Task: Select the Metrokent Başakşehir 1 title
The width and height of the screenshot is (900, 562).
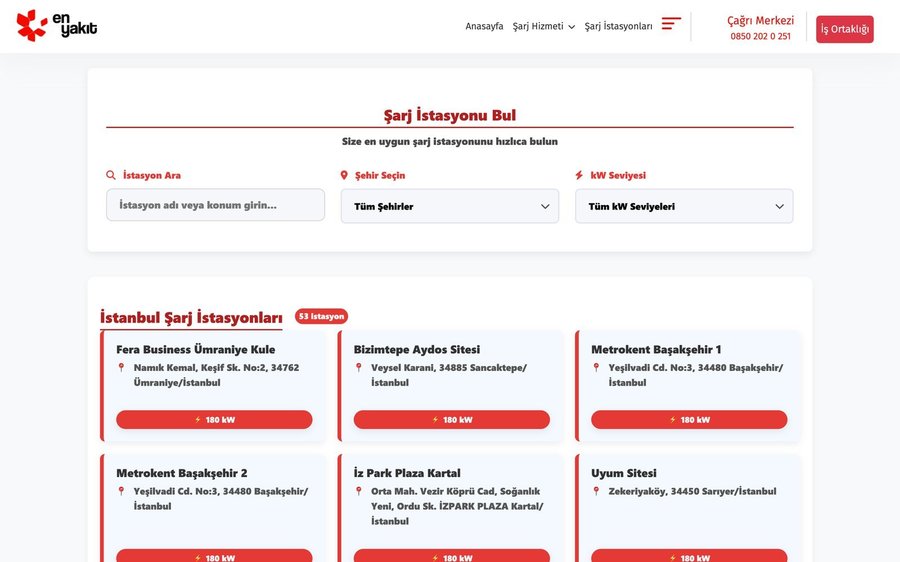Action: tap(656, 350)
